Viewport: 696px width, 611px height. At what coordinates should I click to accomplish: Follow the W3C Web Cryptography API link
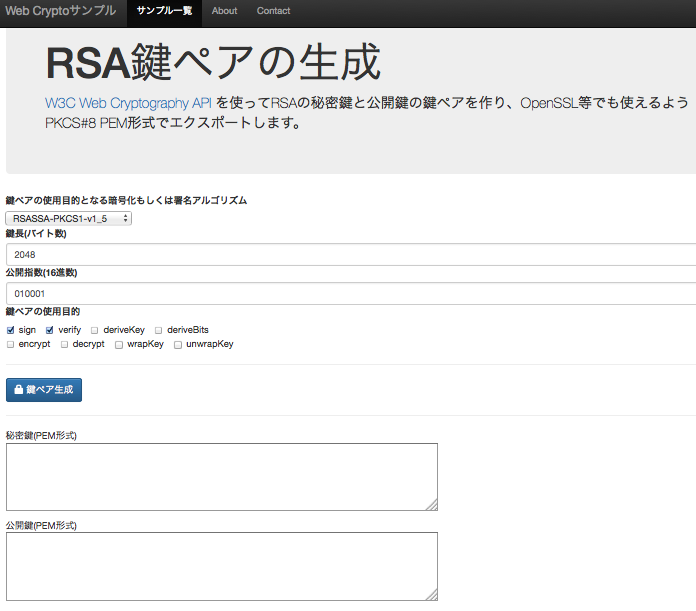[x=128, y=103]
